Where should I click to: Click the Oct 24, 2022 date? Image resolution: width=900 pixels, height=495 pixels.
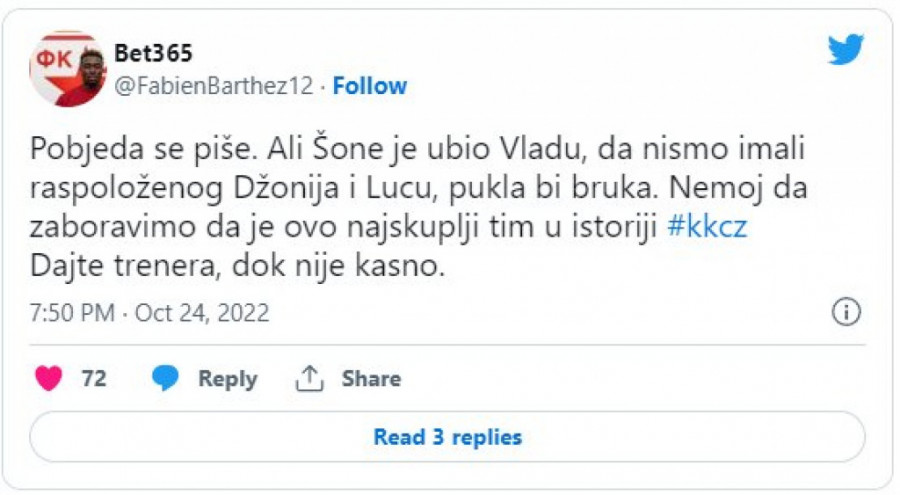202,313
